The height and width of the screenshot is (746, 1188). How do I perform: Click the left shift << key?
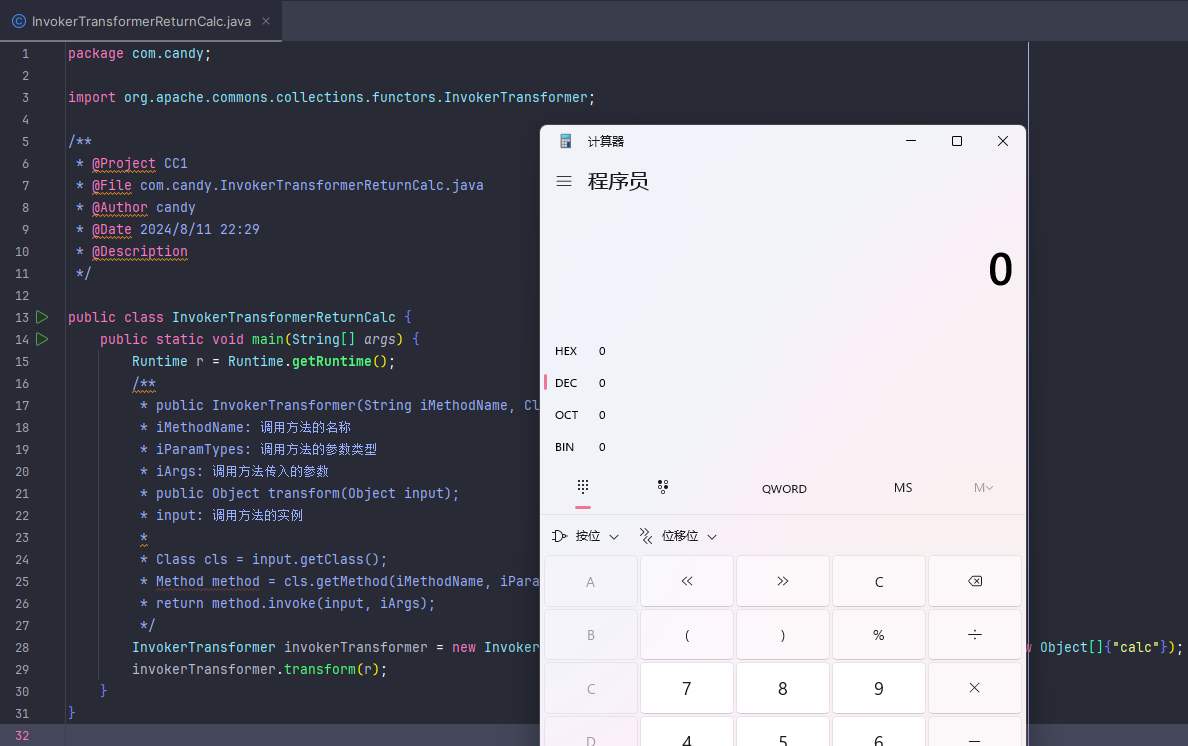(x=686, y=581)
